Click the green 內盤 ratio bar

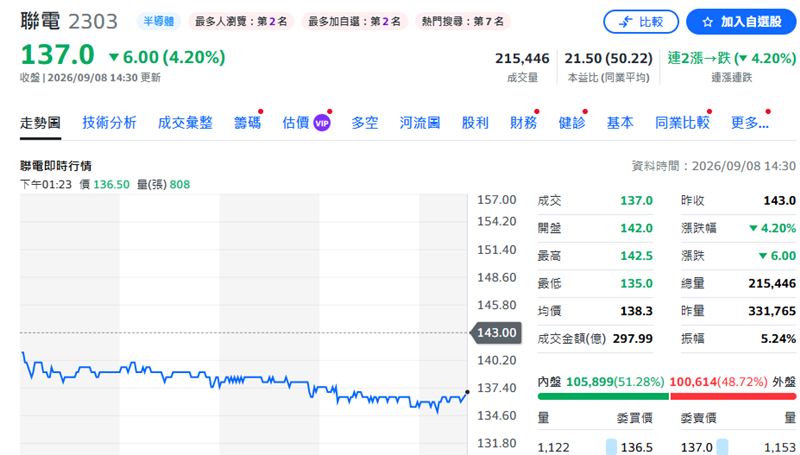603,396
